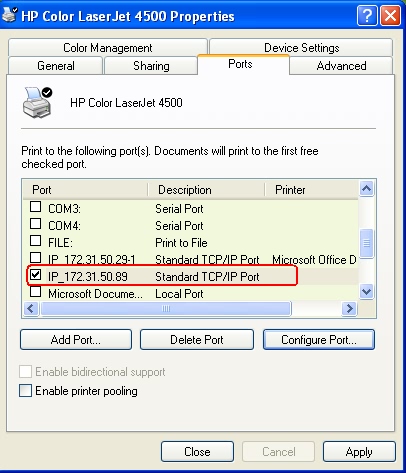Enable printer pooling checkbox
Image resolution: width=406 pixels, height=473 pixels.
[x=26, y=391]
